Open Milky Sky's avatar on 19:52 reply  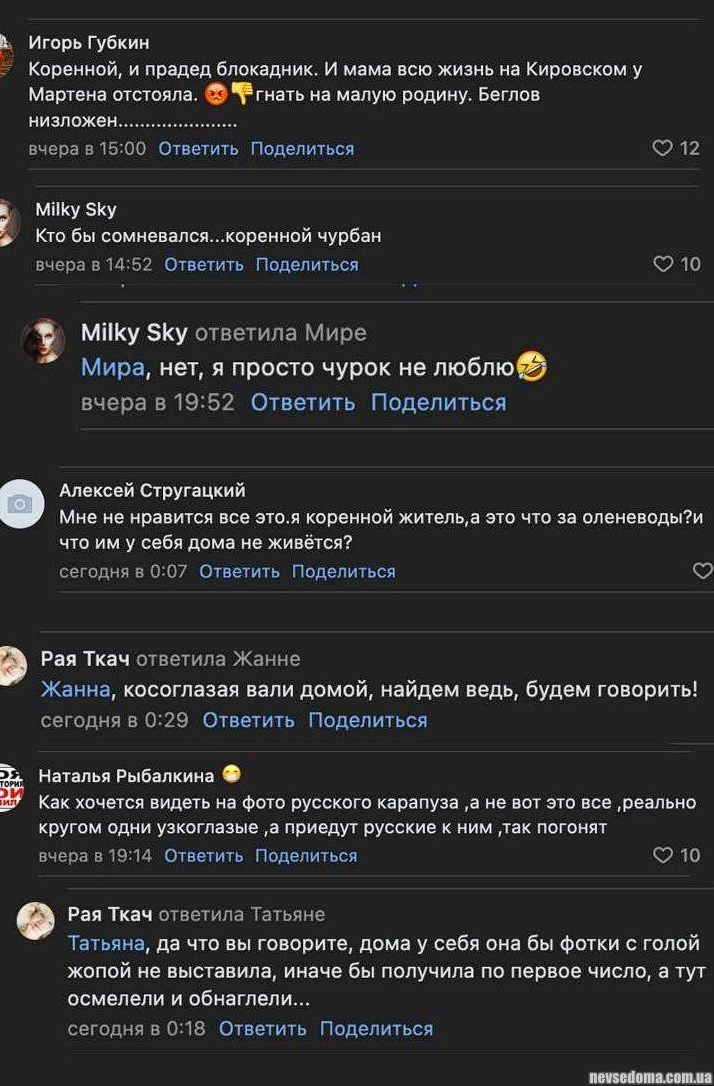pos(42,341)
